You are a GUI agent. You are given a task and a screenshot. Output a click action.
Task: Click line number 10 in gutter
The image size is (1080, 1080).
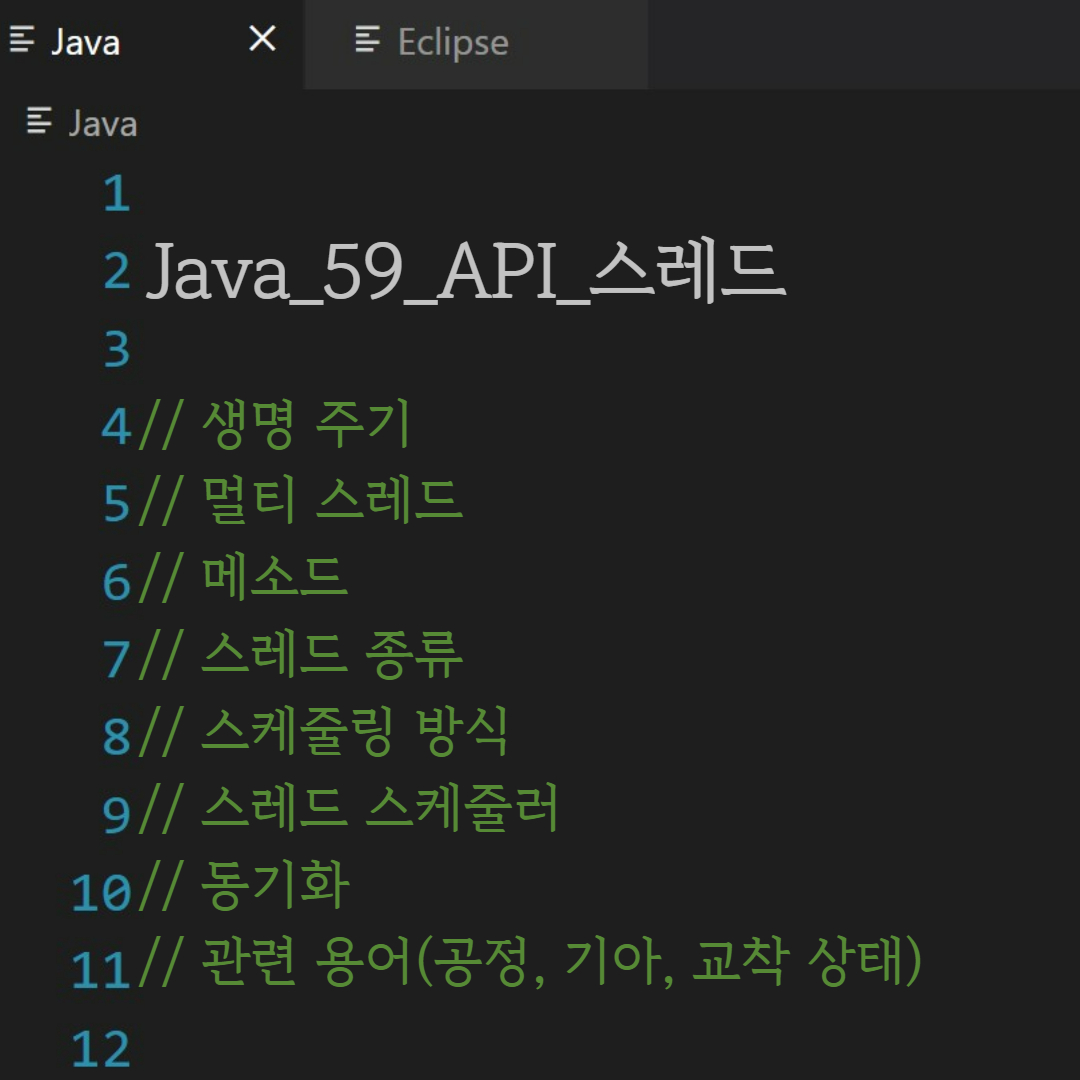coord(101,893)
